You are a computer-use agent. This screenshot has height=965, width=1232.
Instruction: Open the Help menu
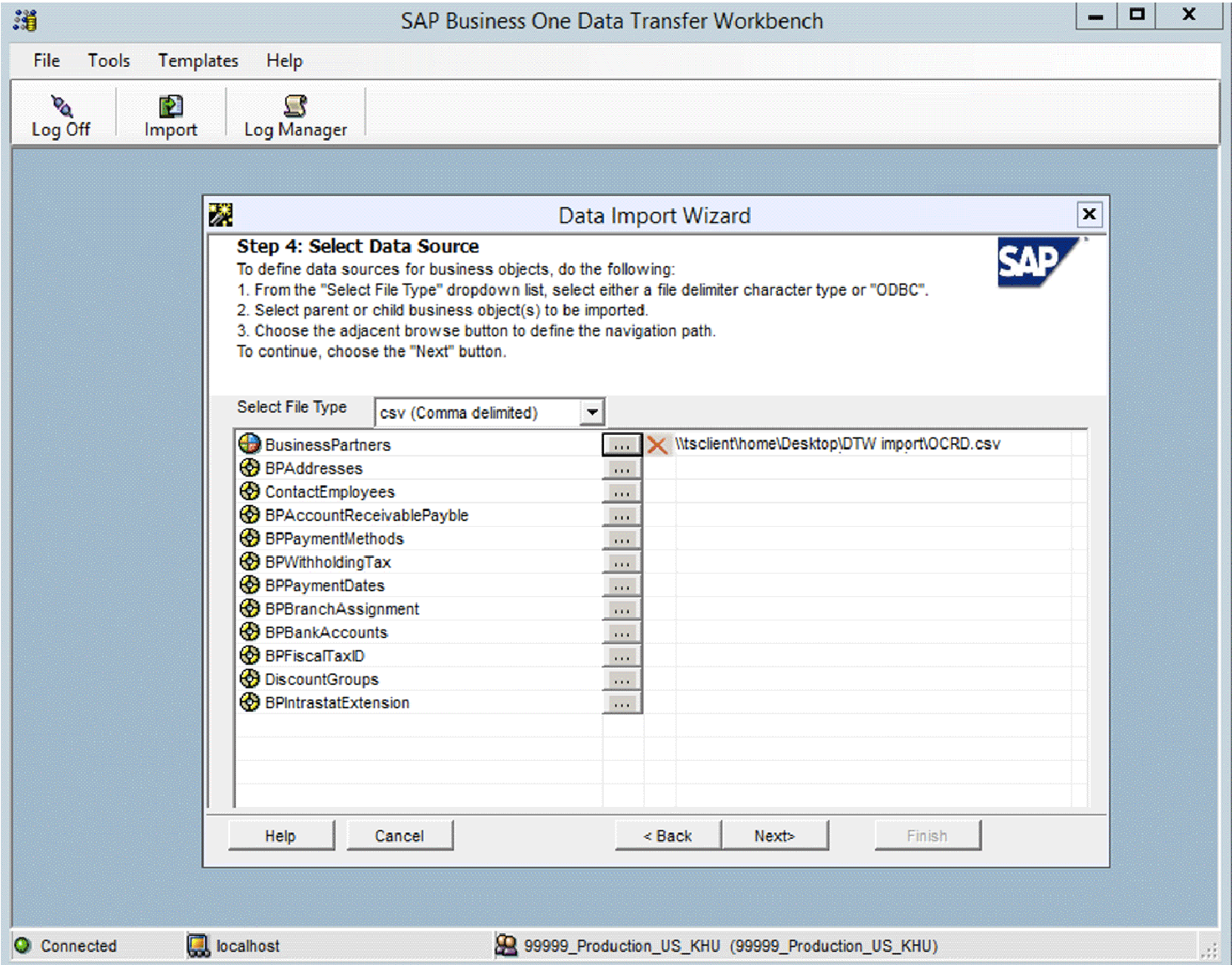click(284, 60)
